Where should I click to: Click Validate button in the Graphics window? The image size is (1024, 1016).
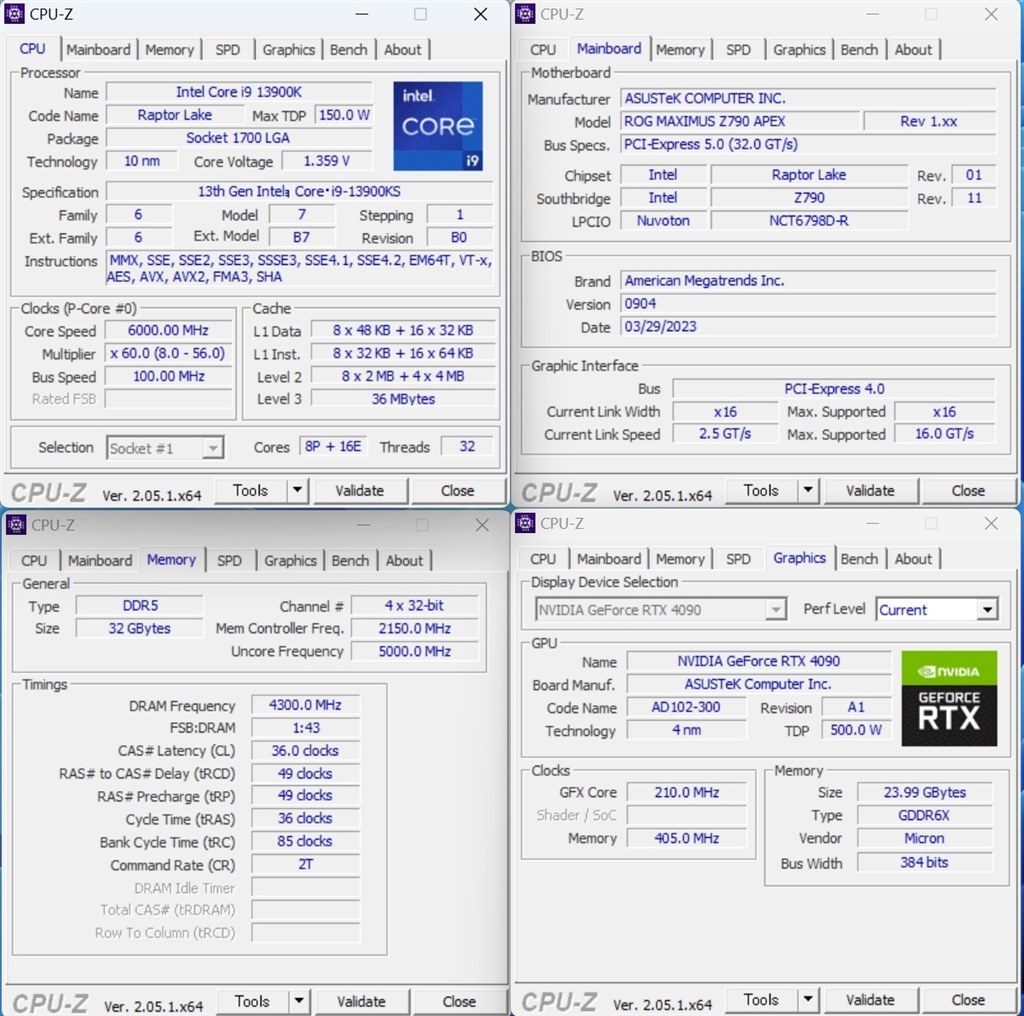[870, 999]
